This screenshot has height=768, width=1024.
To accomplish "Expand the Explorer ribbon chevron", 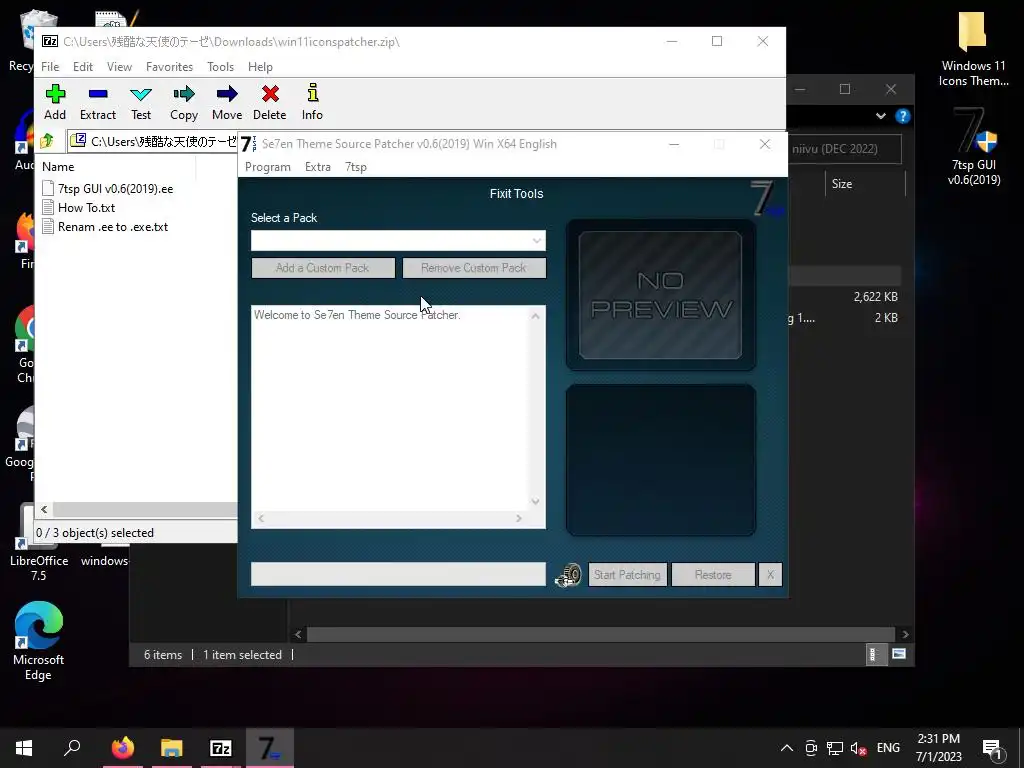I will tap(880, 116).
